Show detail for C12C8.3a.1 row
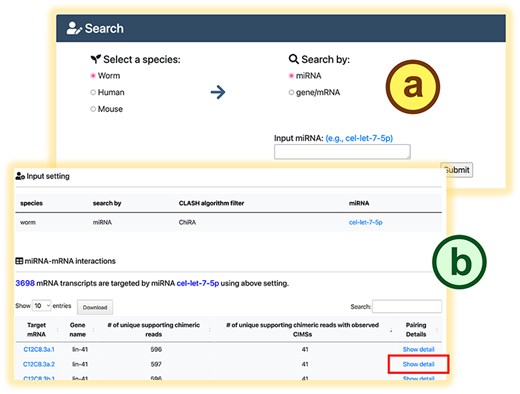Viewport: 520px width, 394px height. pos(418,349)
